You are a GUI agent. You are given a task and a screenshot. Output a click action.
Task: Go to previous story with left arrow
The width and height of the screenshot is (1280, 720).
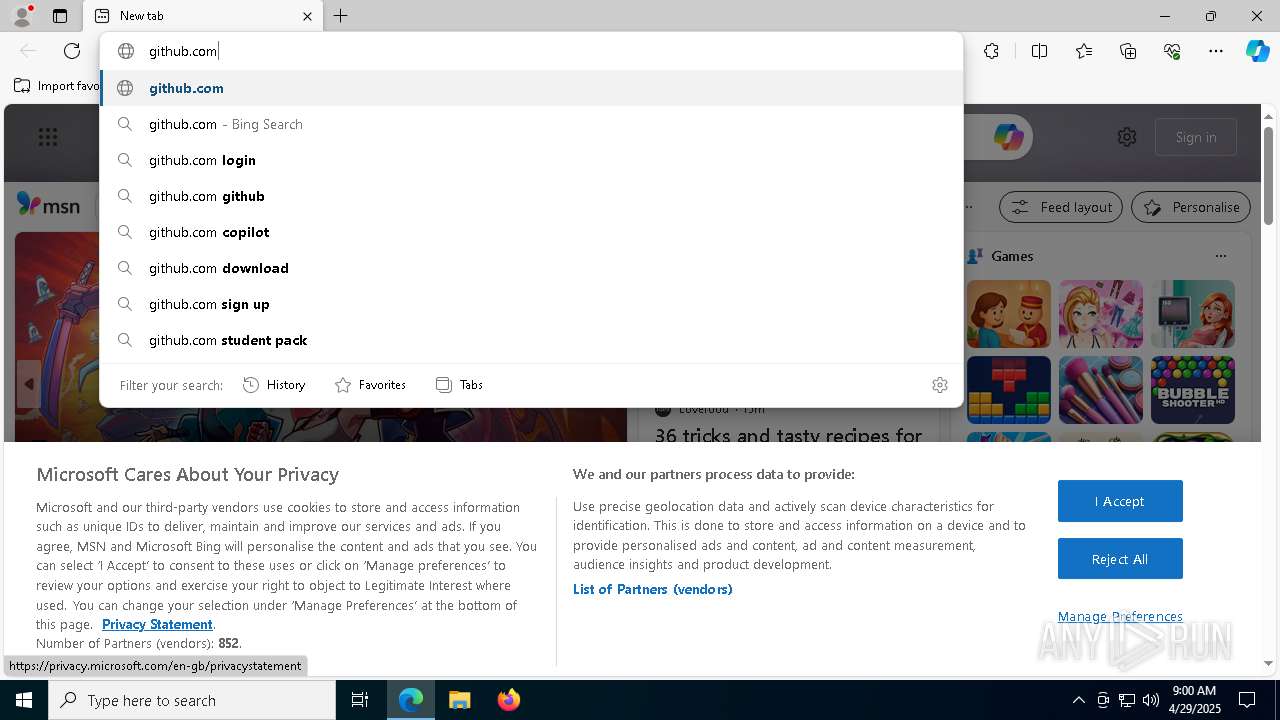(29, 384)
